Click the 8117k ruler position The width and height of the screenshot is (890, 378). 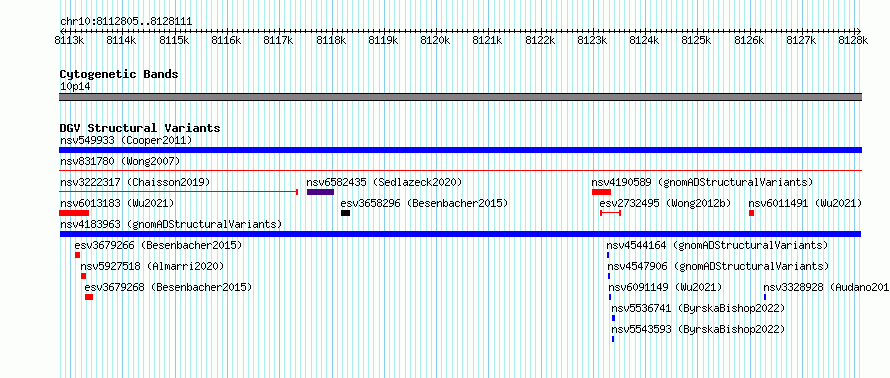coord(278,40)
